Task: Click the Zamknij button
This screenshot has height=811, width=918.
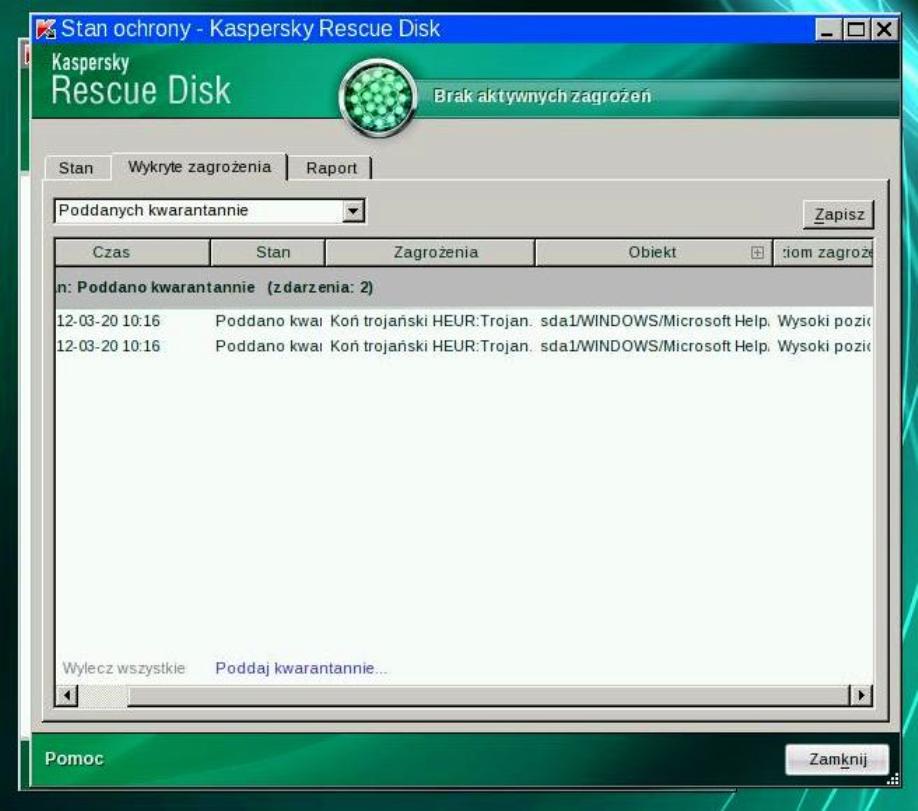Action: 837,759
